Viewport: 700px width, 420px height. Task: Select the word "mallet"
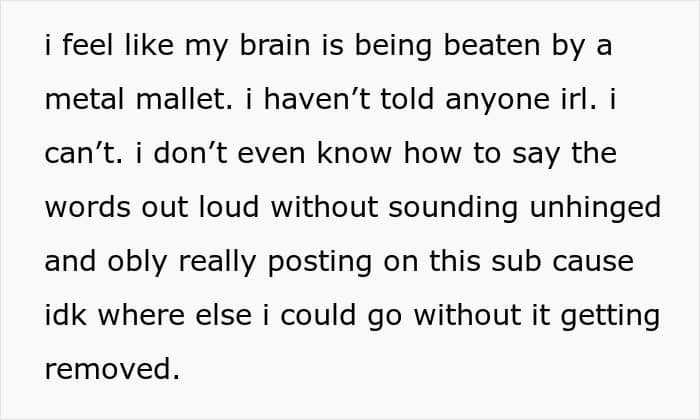pos(184,99)
